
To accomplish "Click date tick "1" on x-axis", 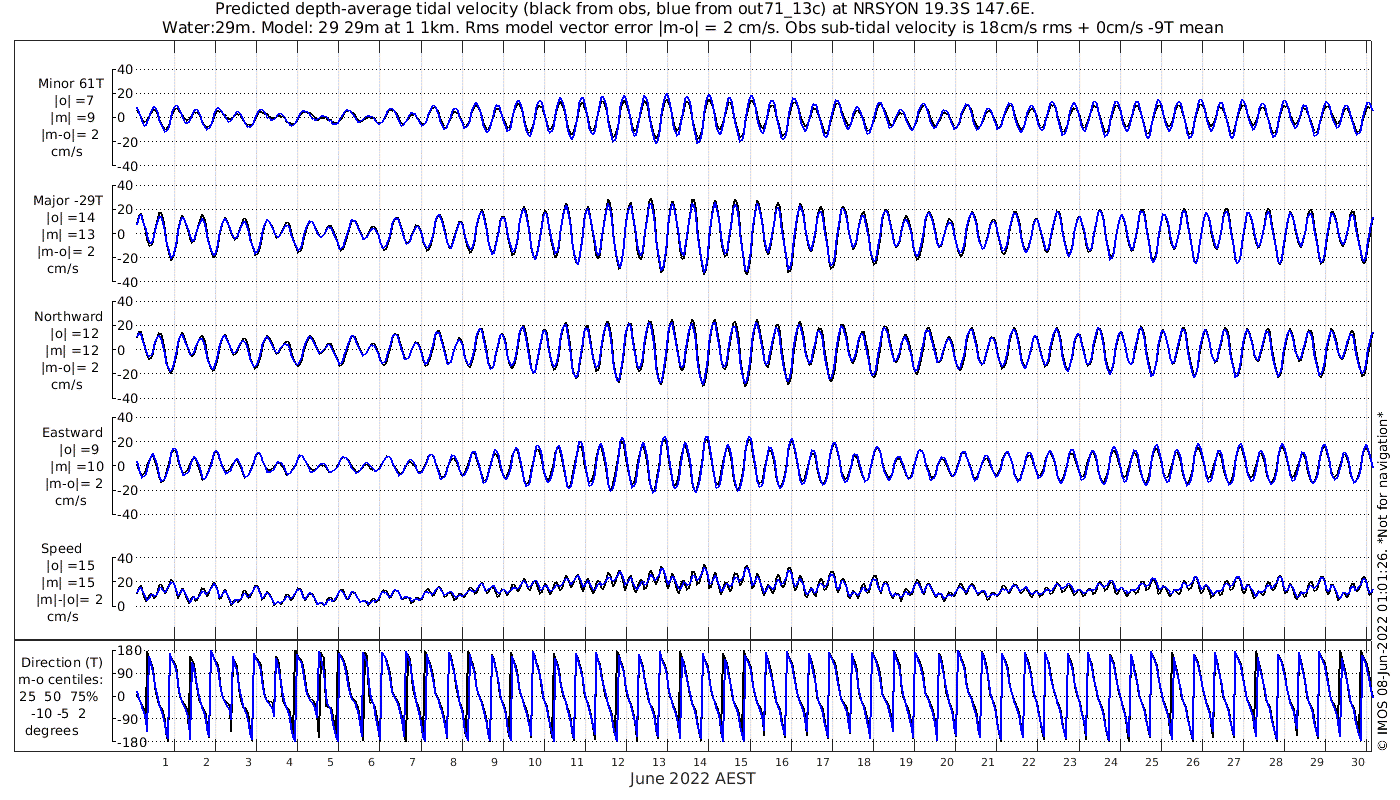I will click(x=166, y=762).
